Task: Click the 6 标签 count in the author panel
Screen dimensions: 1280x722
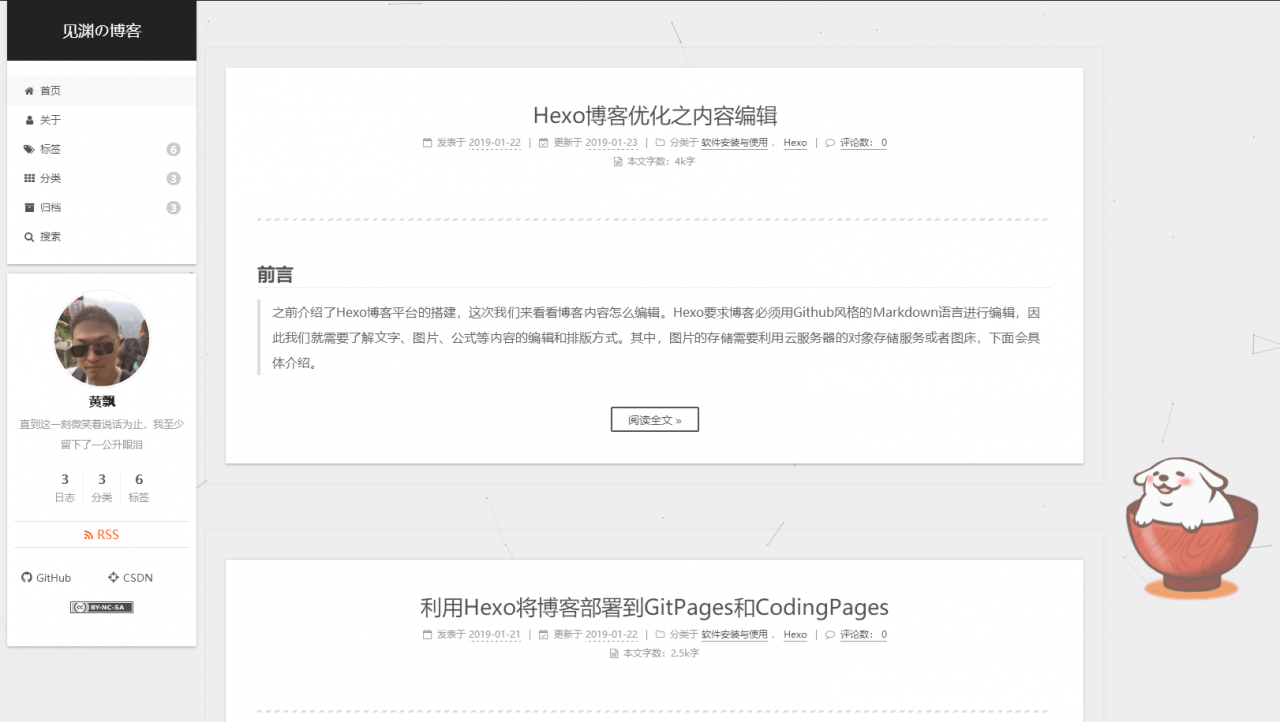Action: tap(139, 487)
